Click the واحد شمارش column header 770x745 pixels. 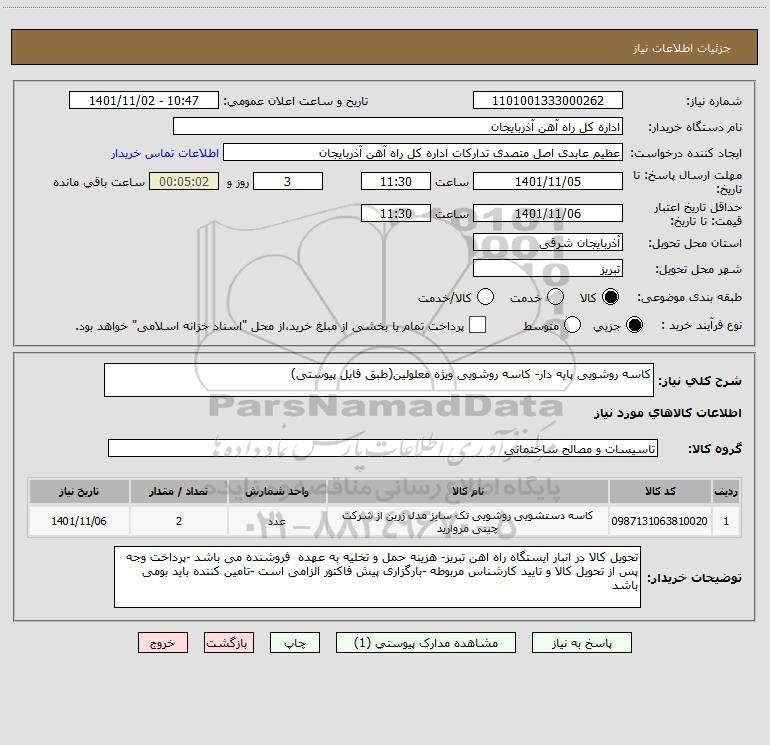pos(277,491)
